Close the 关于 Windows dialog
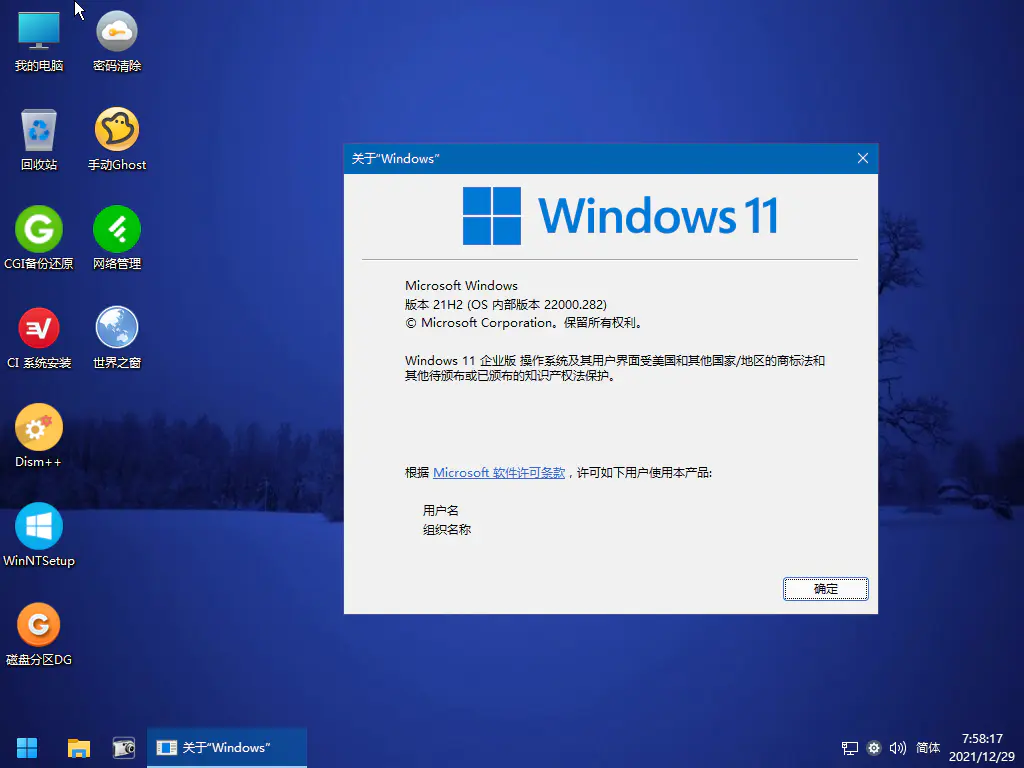This screenshot has height=768, width=1024. 862,158
